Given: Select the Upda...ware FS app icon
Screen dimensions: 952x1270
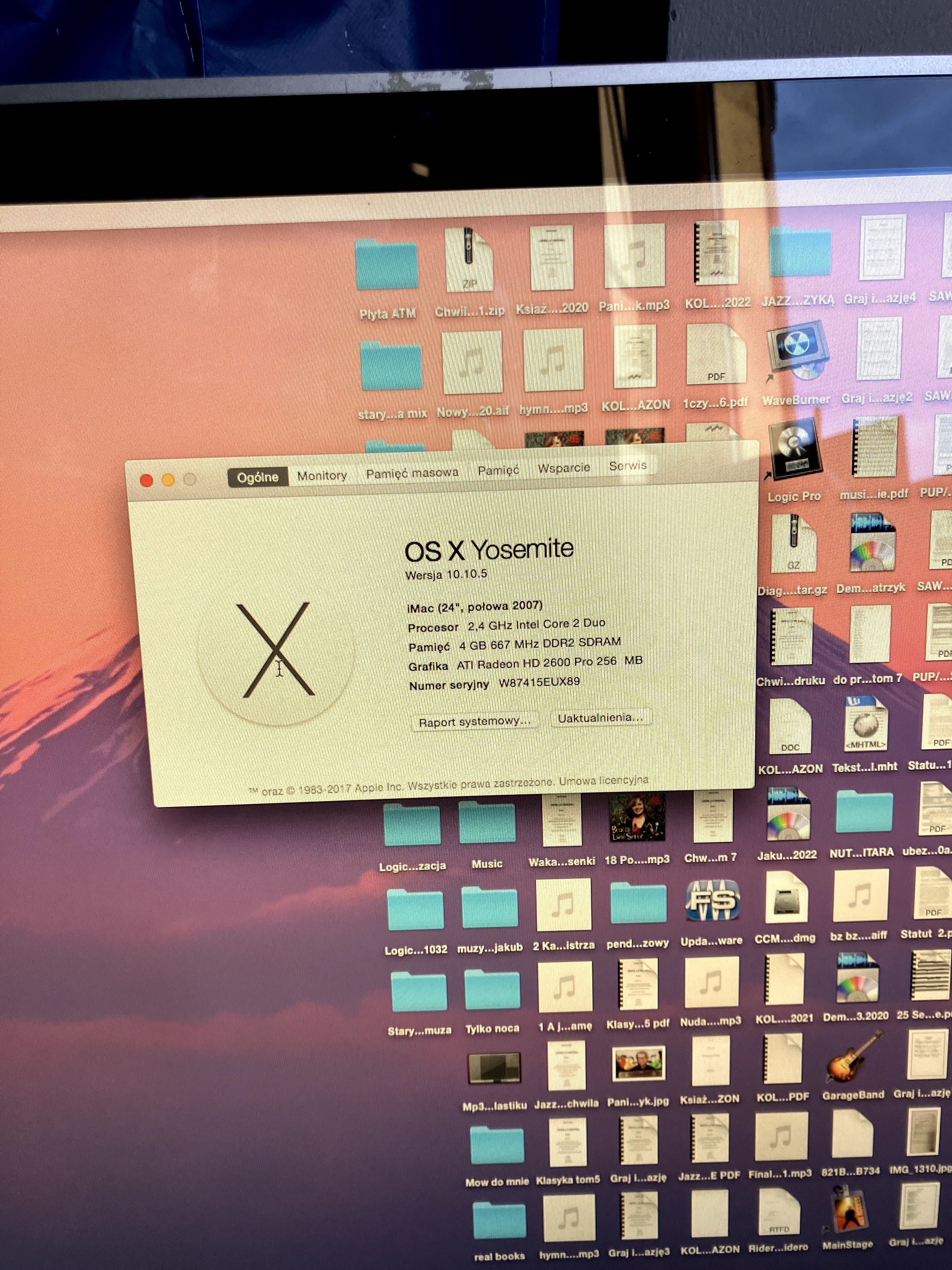Looking at the screenshot, I should pos(712,900).
